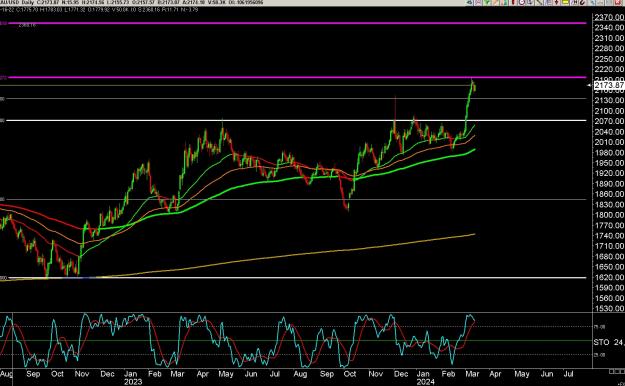Click the 2250.00 price axis label
625x386 pixels.
click(609, 59)
